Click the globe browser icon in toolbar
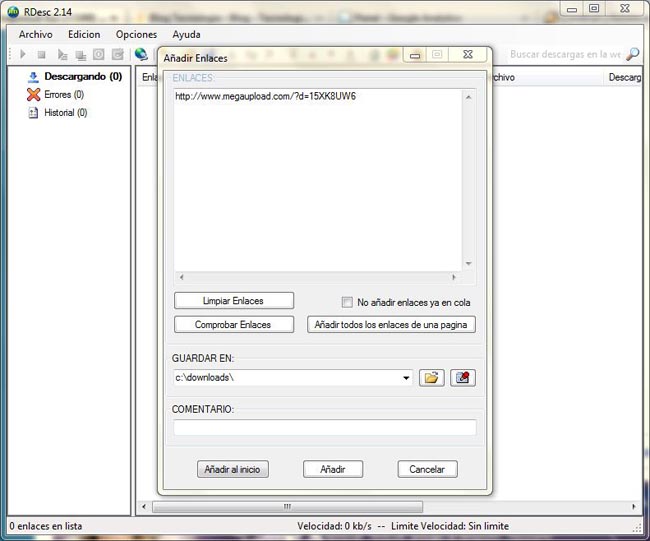 coord(141,54)
